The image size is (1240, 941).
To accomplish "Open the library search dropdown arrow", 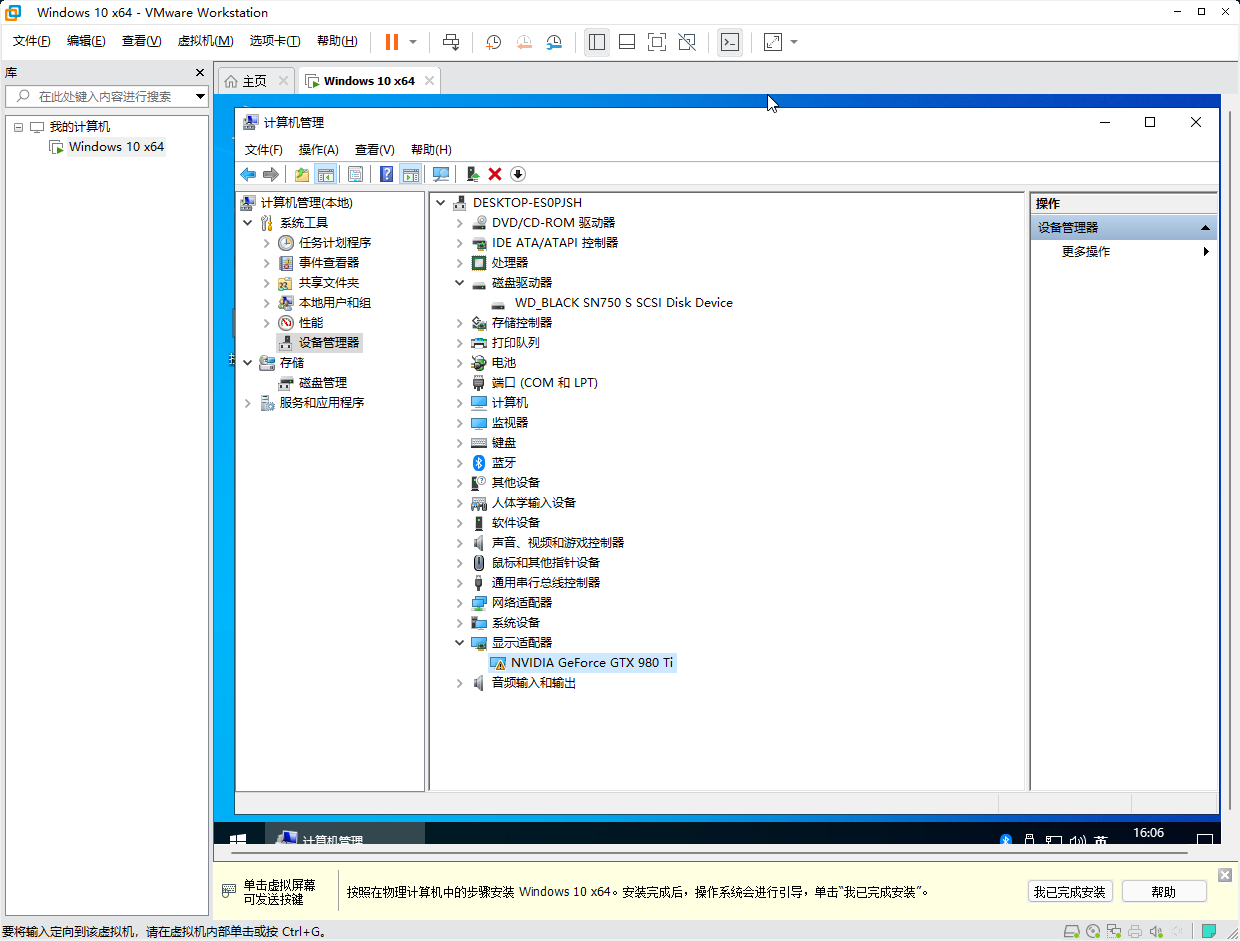I will click(201, 96).
